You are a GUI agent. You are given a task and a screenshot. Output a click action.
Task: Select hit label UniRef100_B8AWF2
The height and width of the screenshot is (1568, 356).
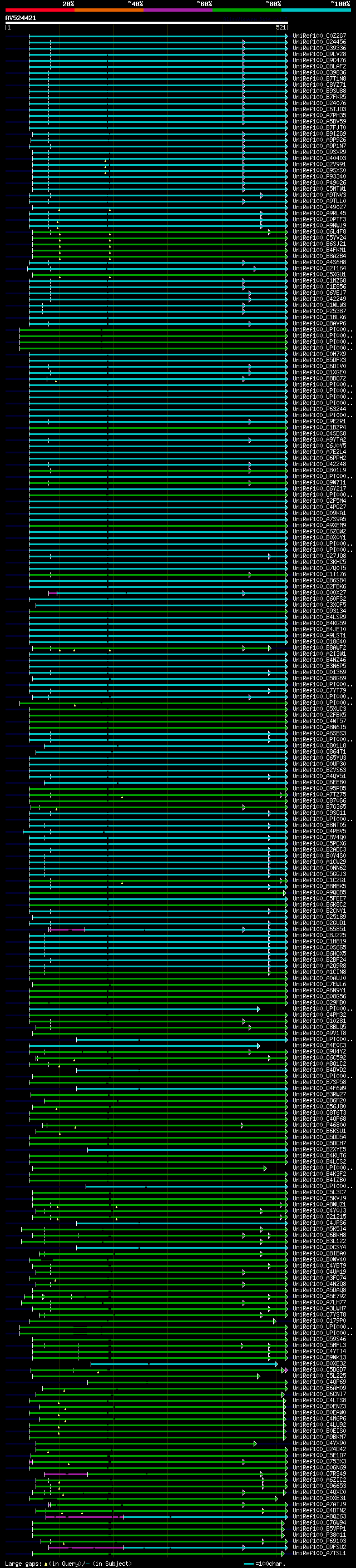tap(319, 647)
